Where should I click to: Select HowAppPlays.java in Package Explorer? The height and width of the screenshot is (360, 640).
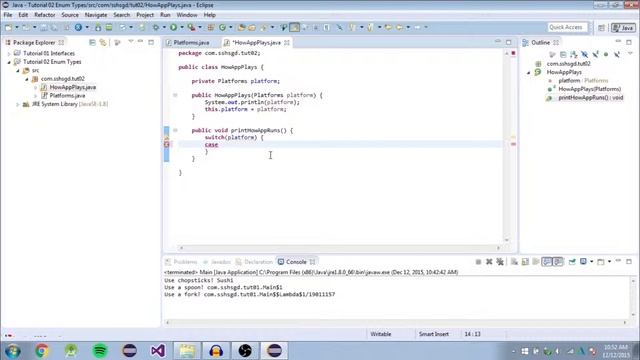pyautogui.click(x=73, y=87)
